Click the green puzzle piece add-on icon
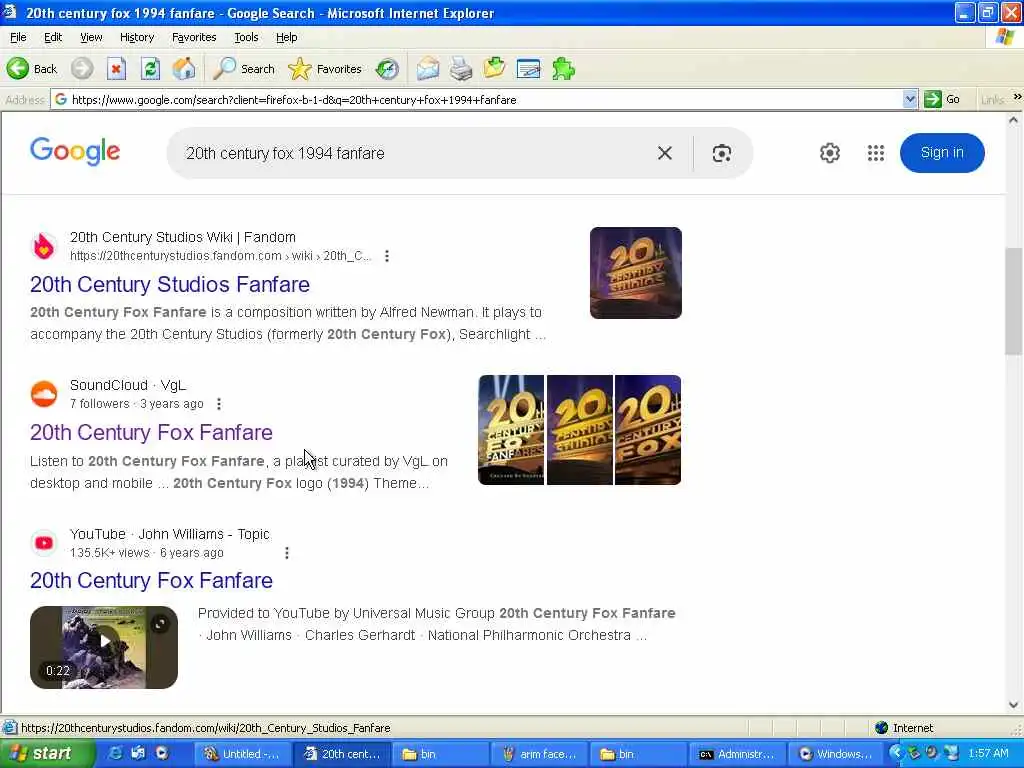 pos(563,69)
